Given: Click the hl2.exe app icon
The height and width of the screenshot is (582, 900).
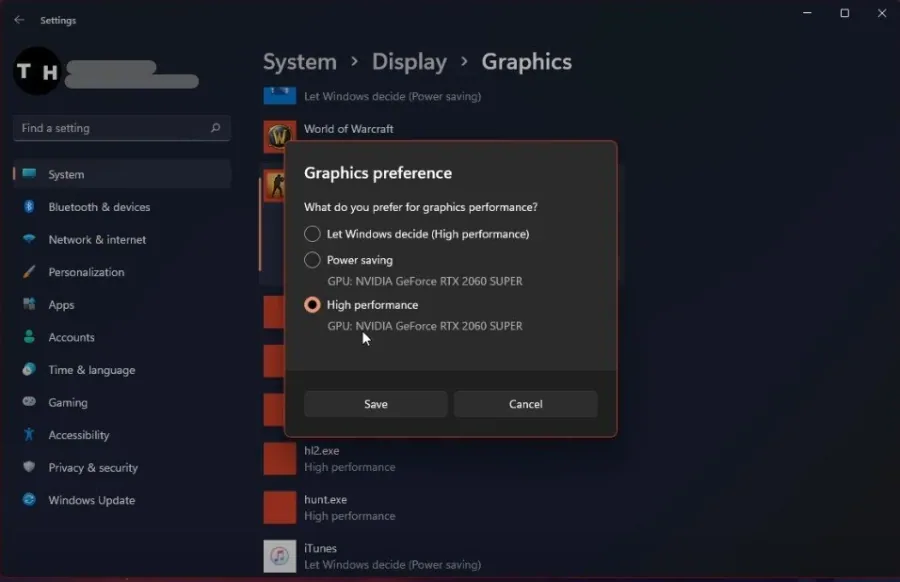Looking at the screenshot, I should [x=280, y=459].
